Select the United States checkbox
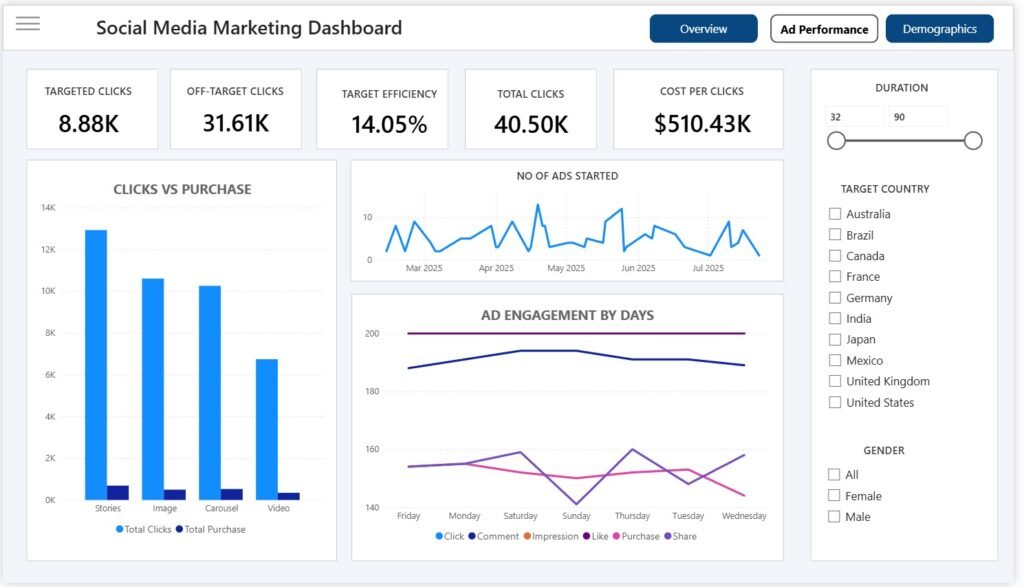 (x=835, y=402)
